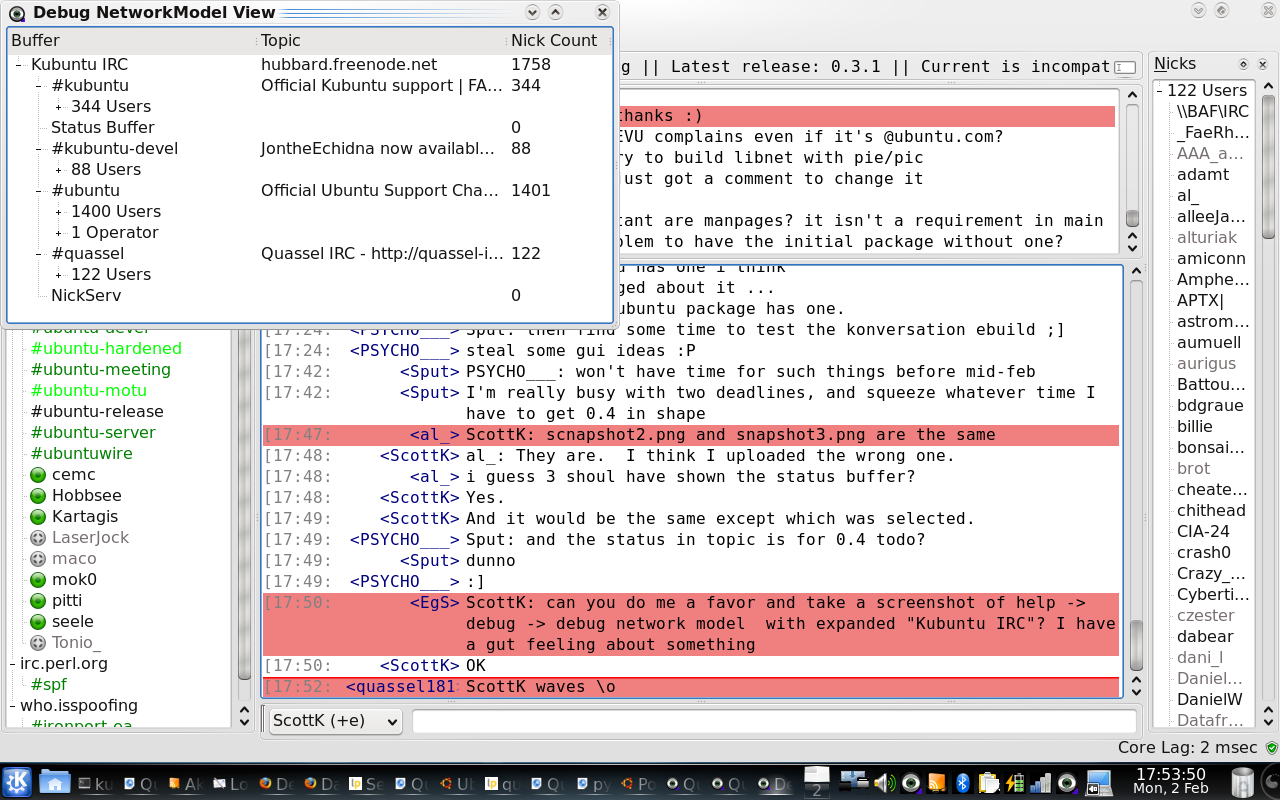Click the first Quassel eye tray icon
Viewport: 1280px width, 800px height.
(x=910, y=783)
